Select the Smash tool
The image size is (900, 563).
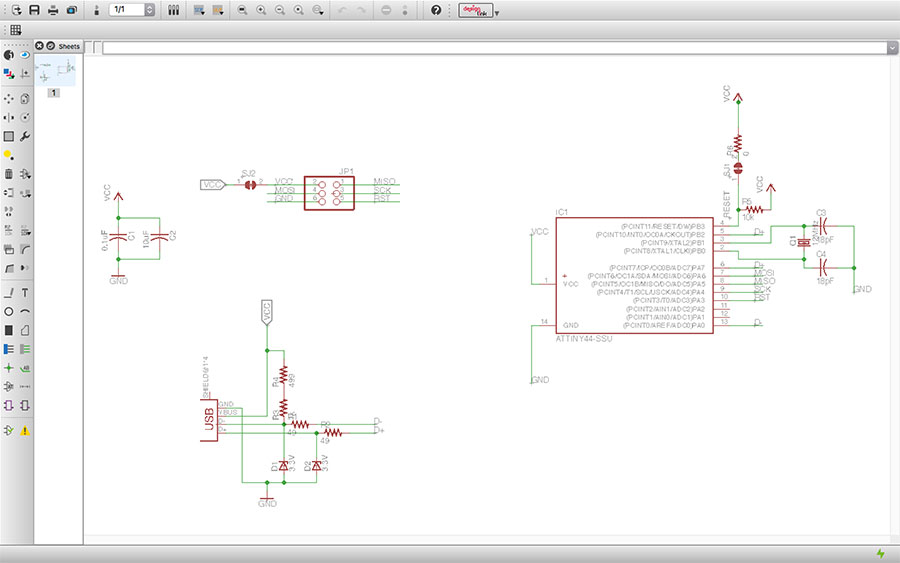point(9,249)
